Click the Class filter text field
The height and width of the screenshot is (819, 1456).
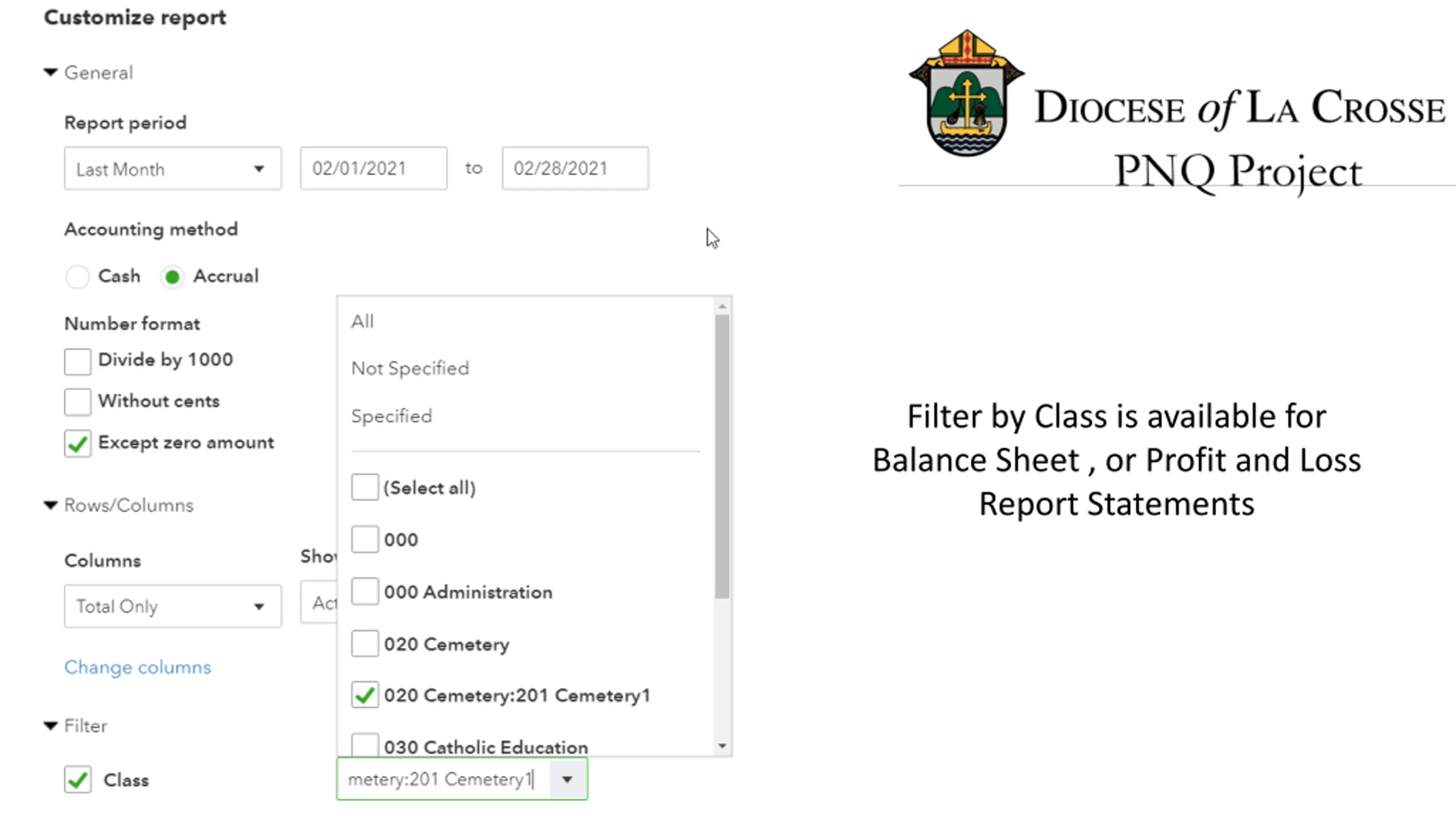pyautogui.click(x=443, y=779)
